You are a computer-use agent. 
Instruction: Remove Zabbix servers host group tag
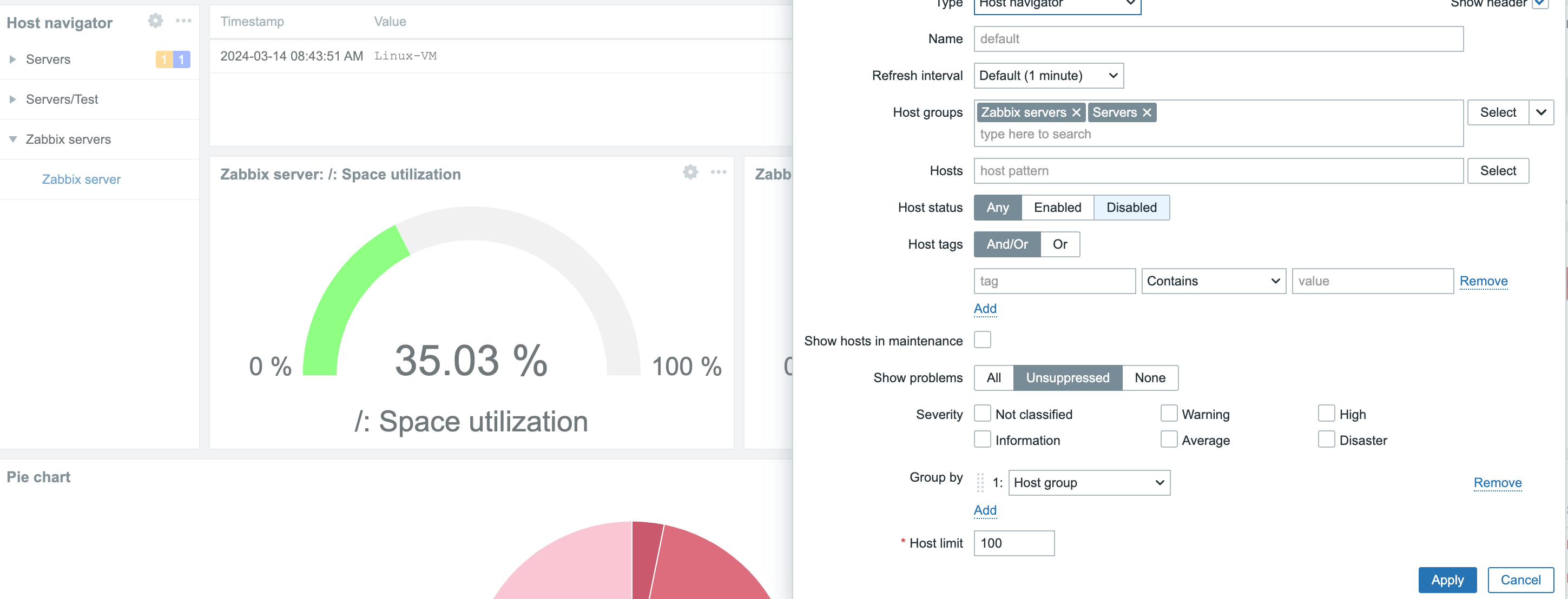(x=1076, y=112)
